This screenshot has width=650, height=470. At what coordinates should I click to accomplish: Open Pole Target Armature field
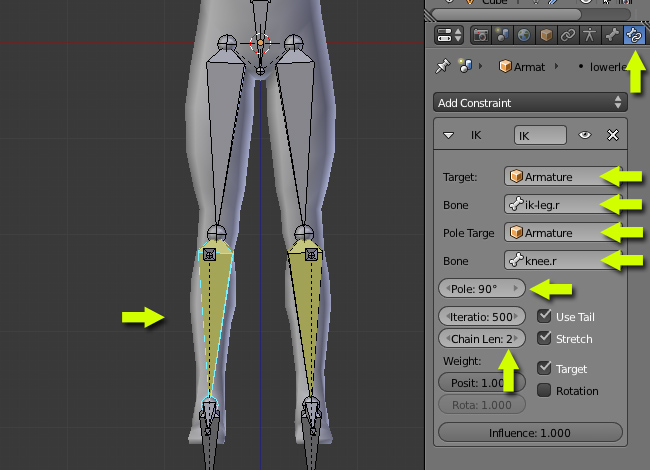(563, 233)
